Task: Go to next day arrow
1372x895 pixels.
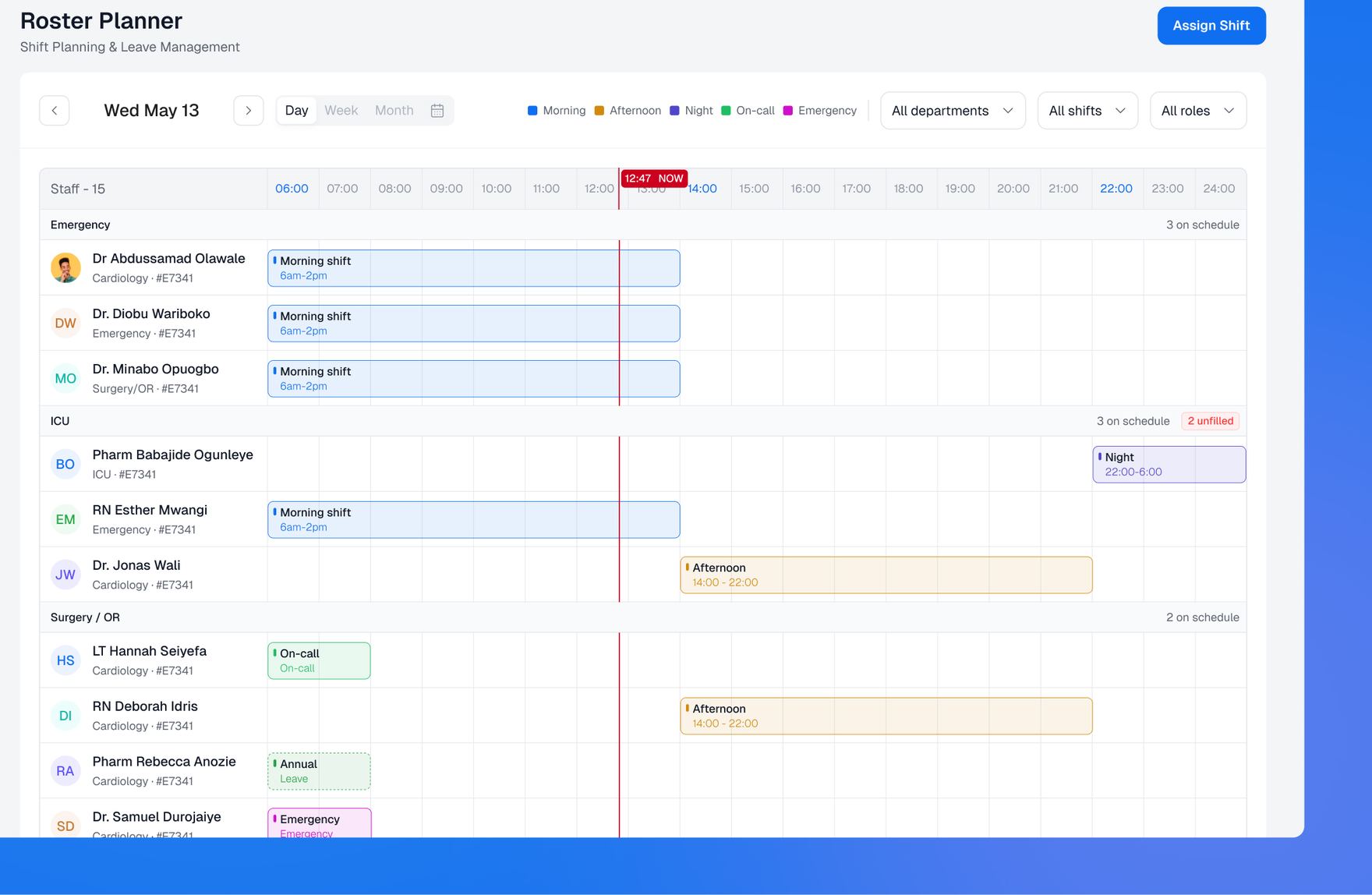Action: point(249,111)
